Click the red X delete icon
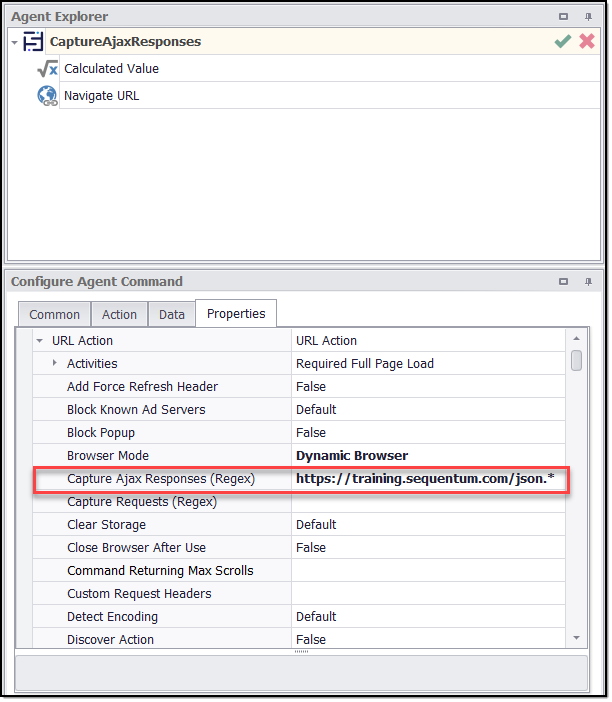This screenshot has width=612, height=702. [587, 42]
